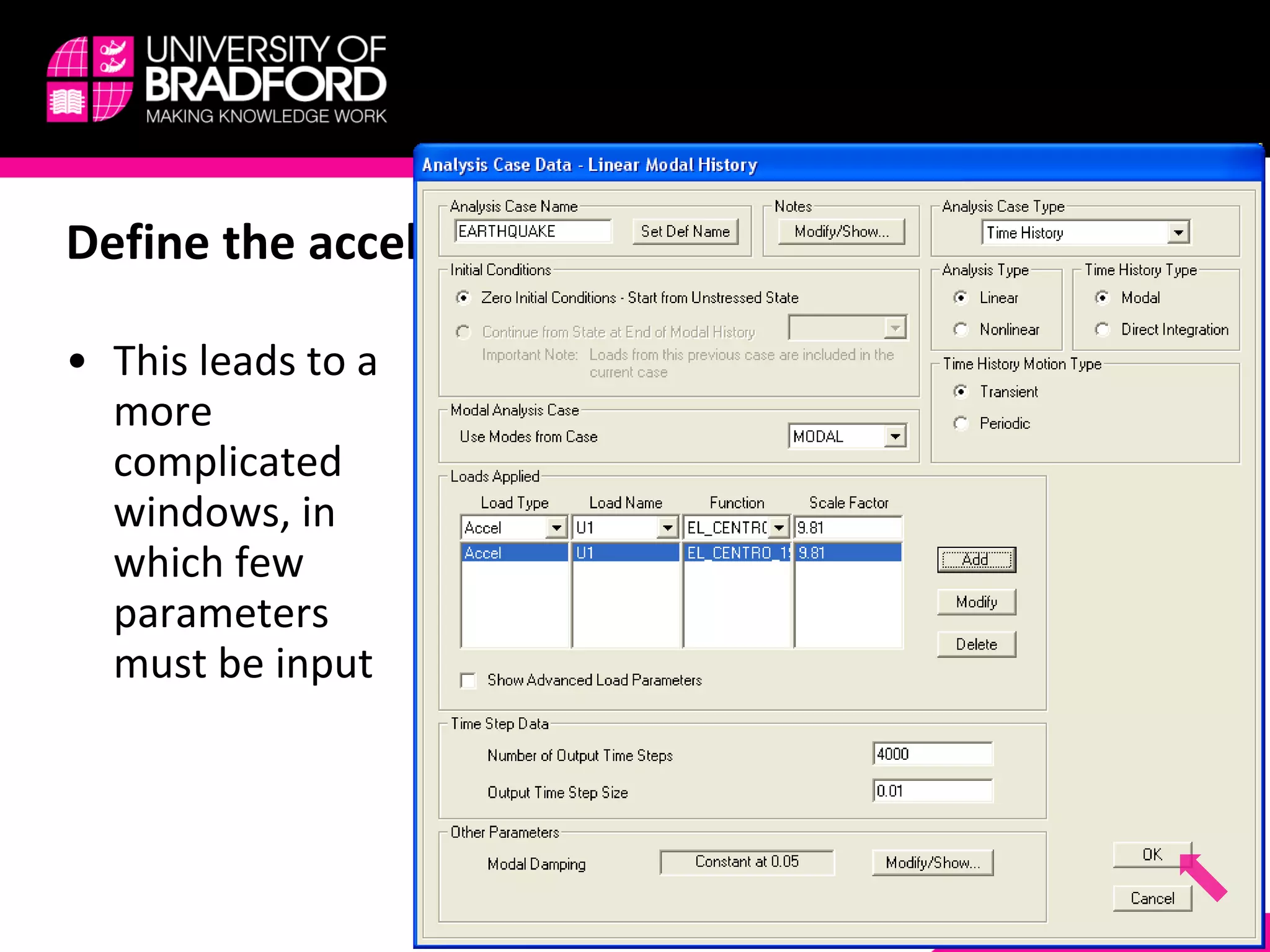Edit the Analysis Case Name field EARTHQUAKE
Screen dimensions: 1270x952
pyautogui.click(x=533, y=231)
